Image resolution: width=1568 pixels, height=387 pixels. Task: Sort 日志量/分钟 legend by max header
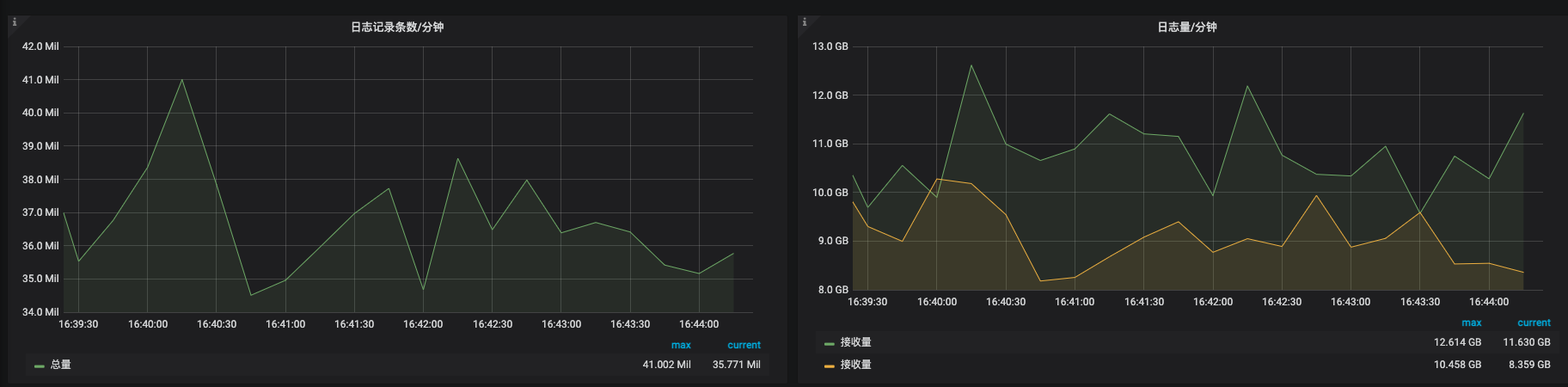pos(1472,322)
